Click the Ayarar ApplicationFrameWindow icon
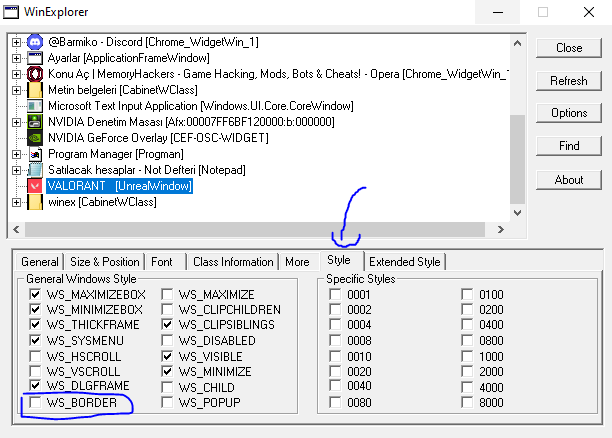 click(x=35, y=58)
